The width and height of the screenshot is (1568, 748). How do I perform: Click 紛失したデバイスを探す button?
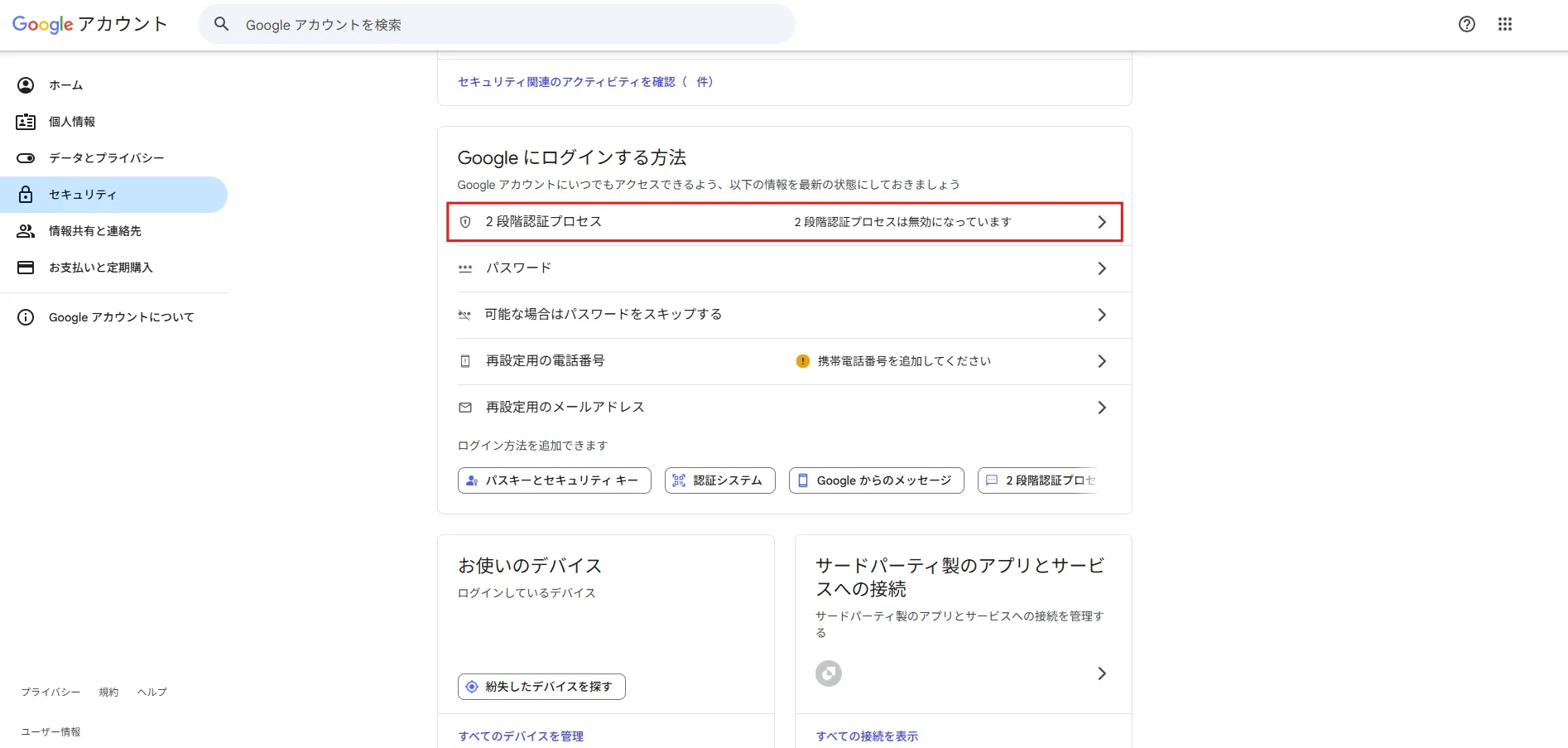[x=541, y=687]
